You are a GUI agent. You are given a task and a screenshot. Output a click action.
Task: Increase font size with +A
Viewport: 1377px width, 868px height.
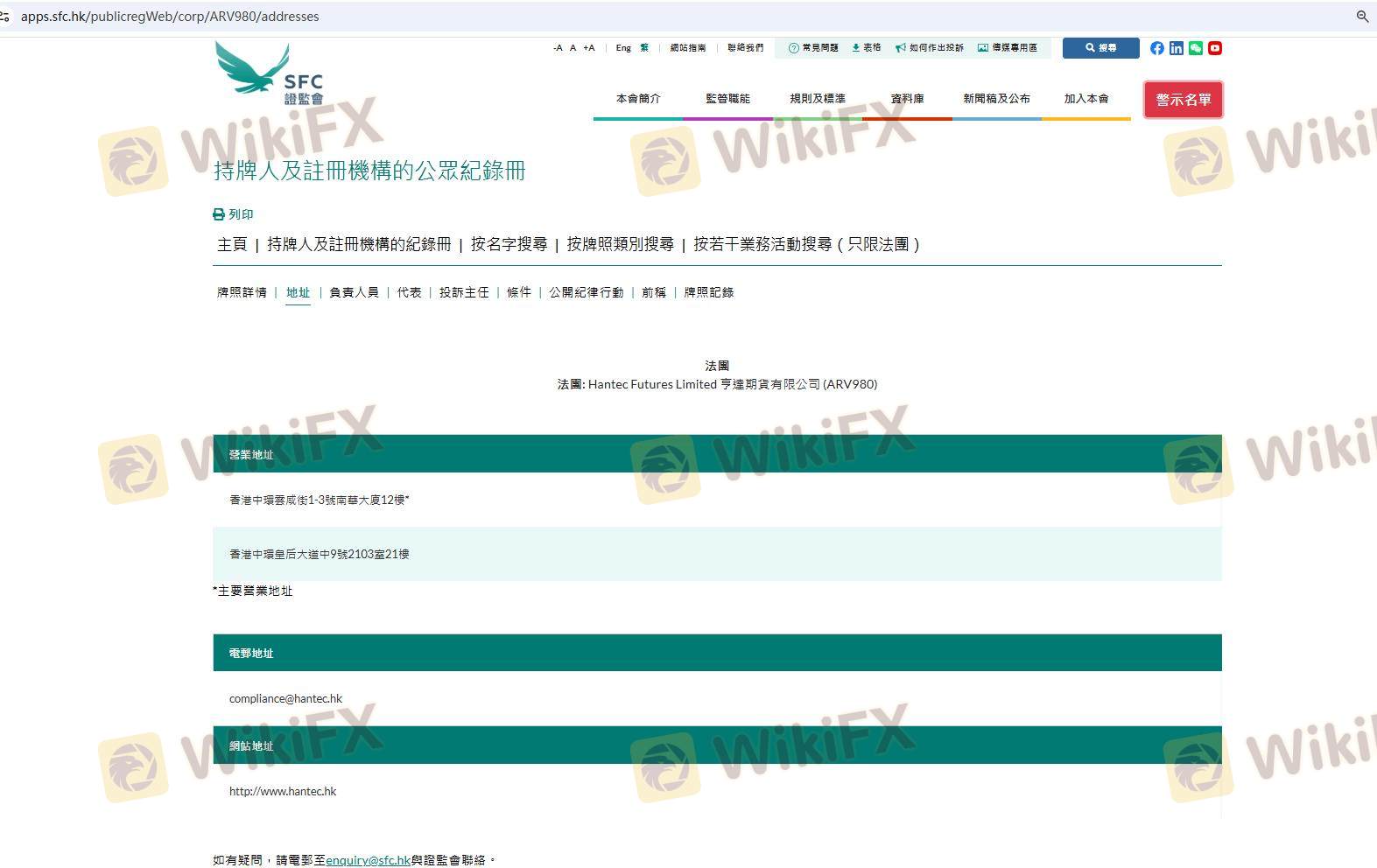589,48
